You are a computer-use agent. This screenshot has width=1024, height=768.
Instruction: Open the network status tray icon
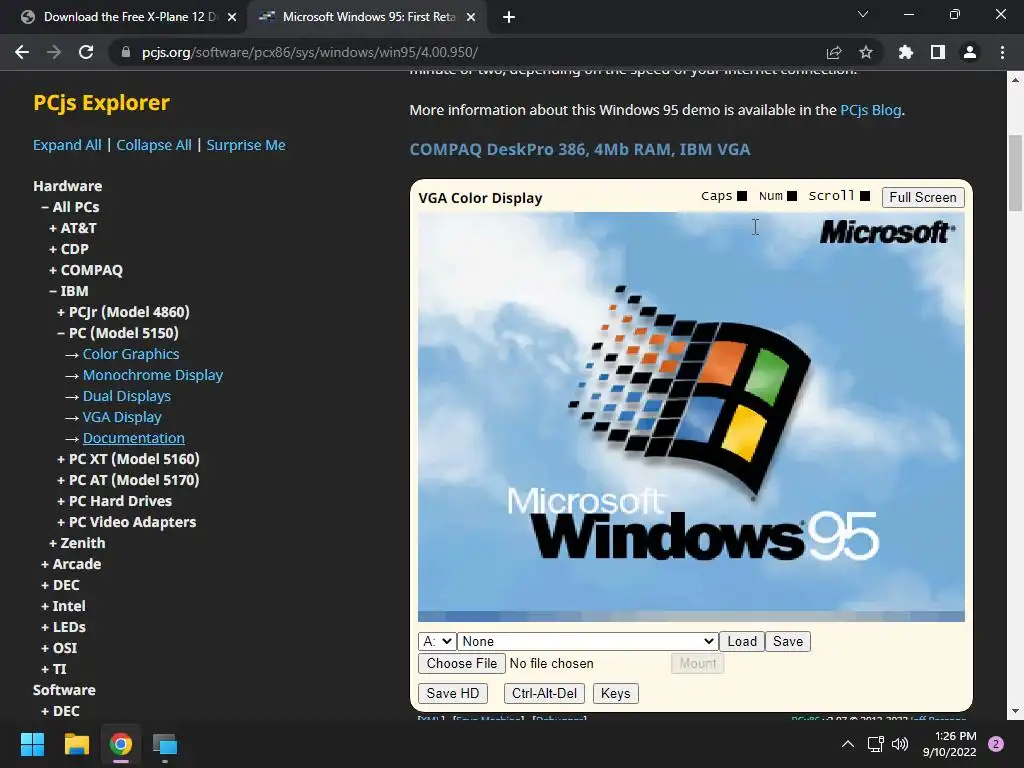click(875, 744)
